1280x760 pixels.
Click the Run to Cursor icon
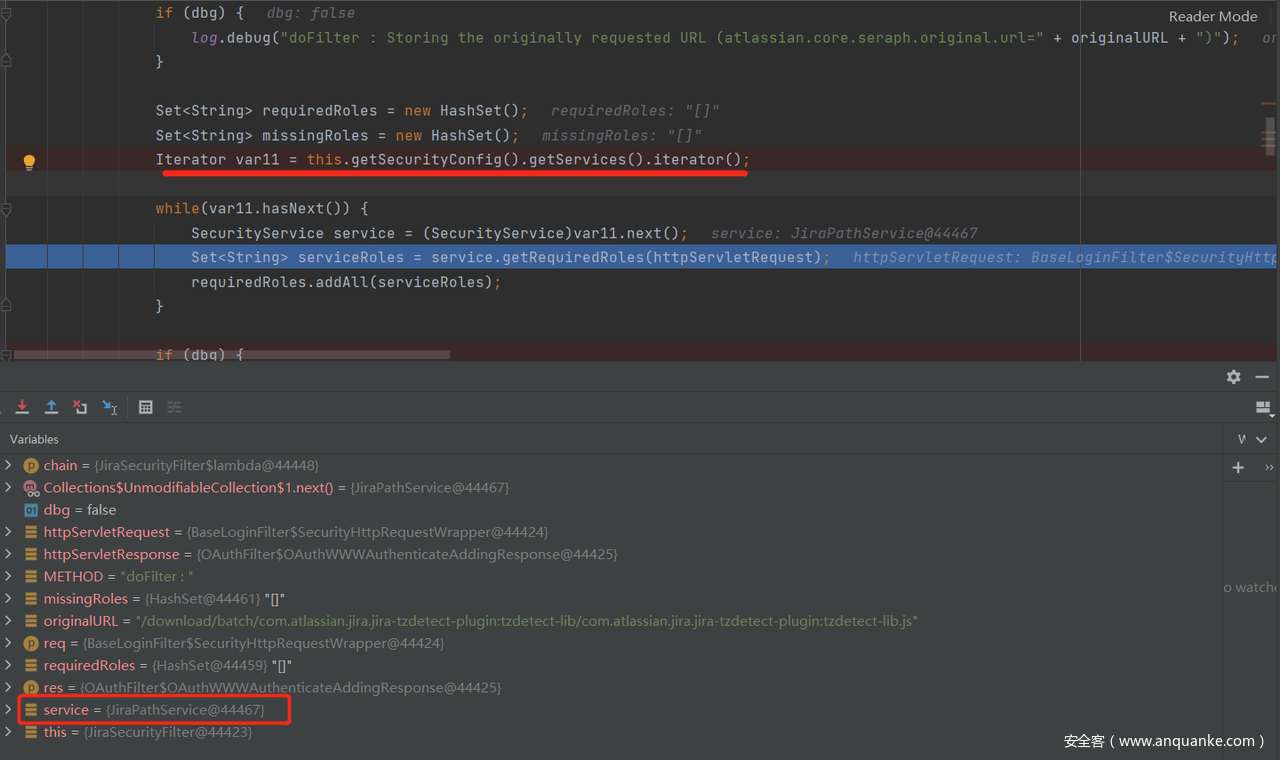click(110, 407)
